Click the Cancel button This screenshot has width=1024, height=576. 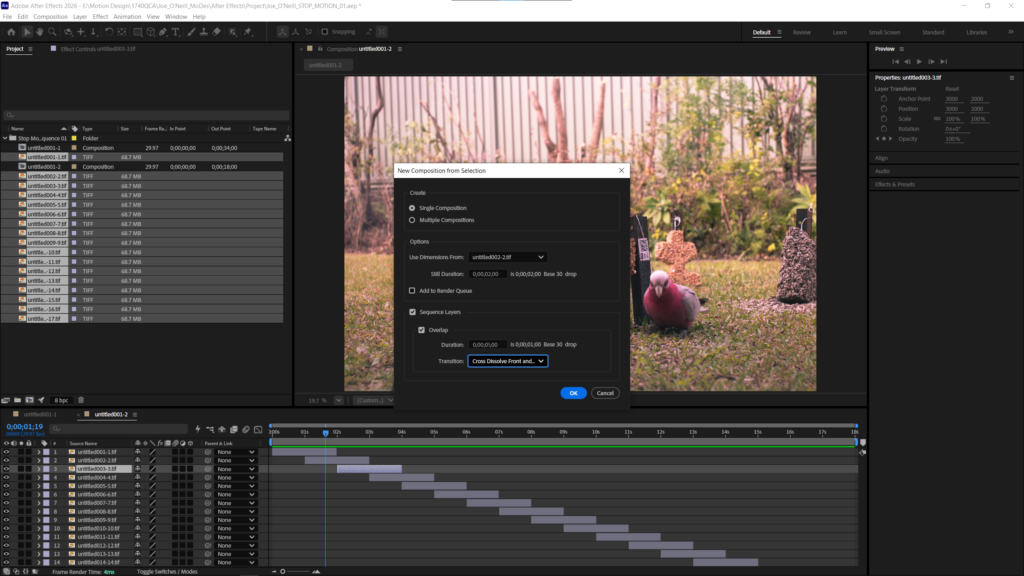tap(605, 393)
